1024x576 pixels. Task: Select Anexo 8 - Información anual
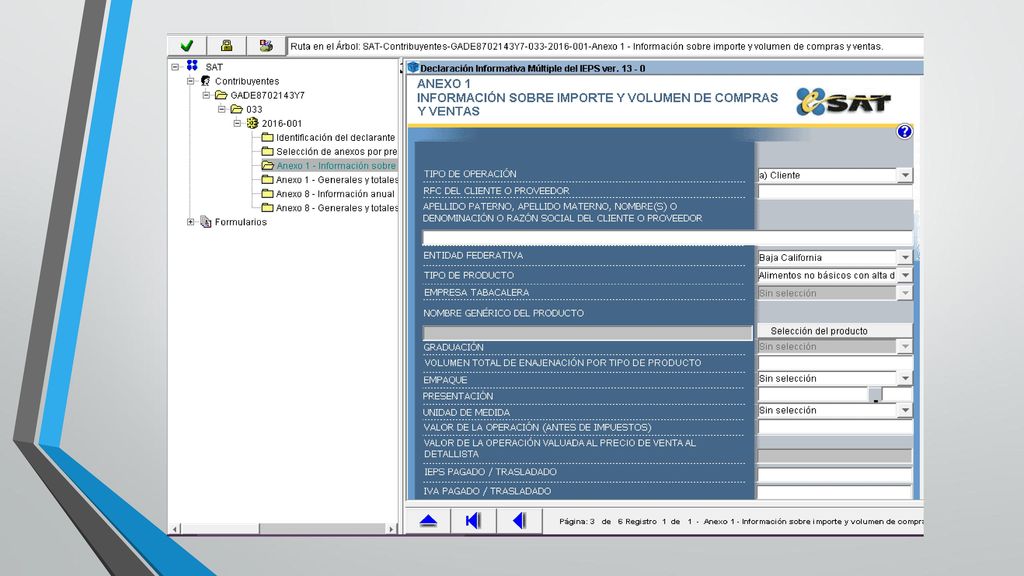(336, 194)
